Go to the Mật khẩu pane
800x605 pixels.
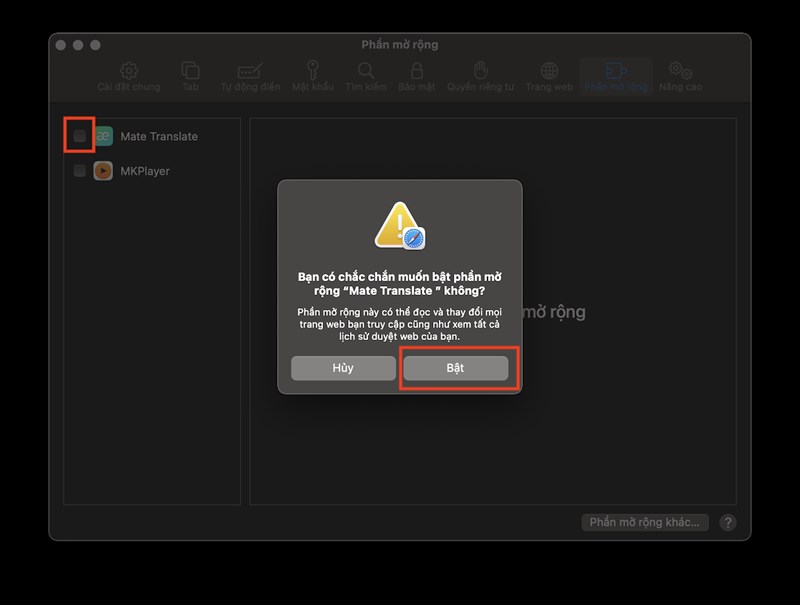pos(313,77)
